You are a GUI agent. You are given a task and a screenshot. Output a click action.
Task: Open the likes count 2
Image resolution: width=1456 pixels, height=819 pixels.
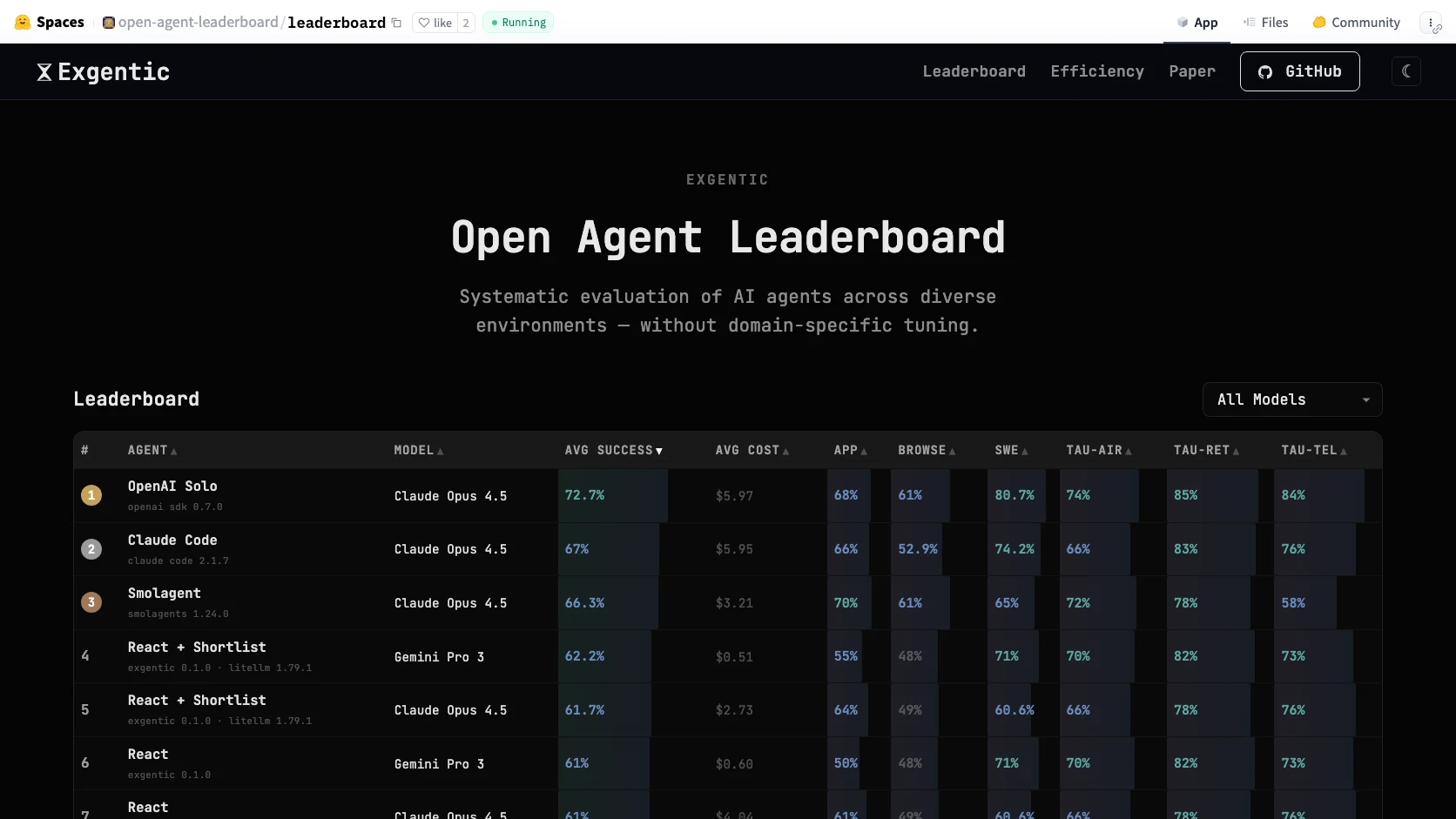coord(466,23)
